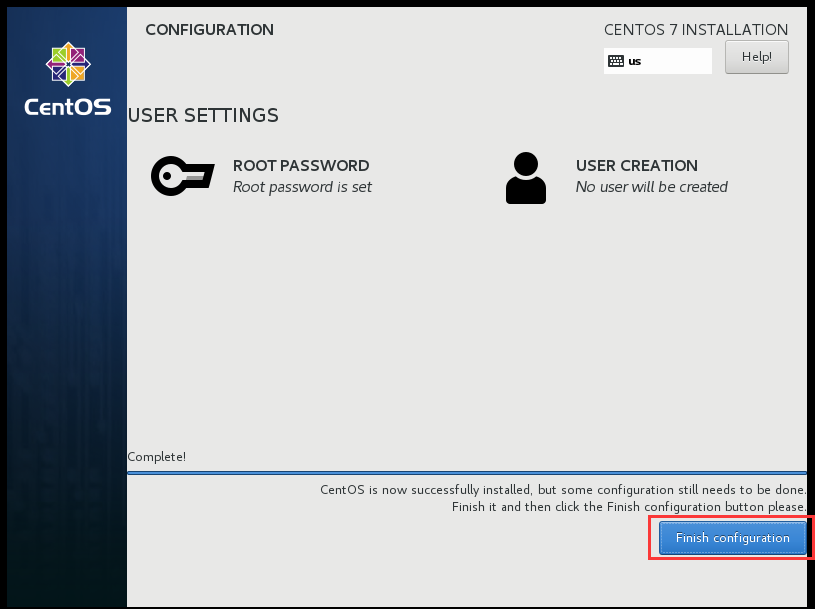
Task: Click the installation progress bar
Action: (467, 473)
